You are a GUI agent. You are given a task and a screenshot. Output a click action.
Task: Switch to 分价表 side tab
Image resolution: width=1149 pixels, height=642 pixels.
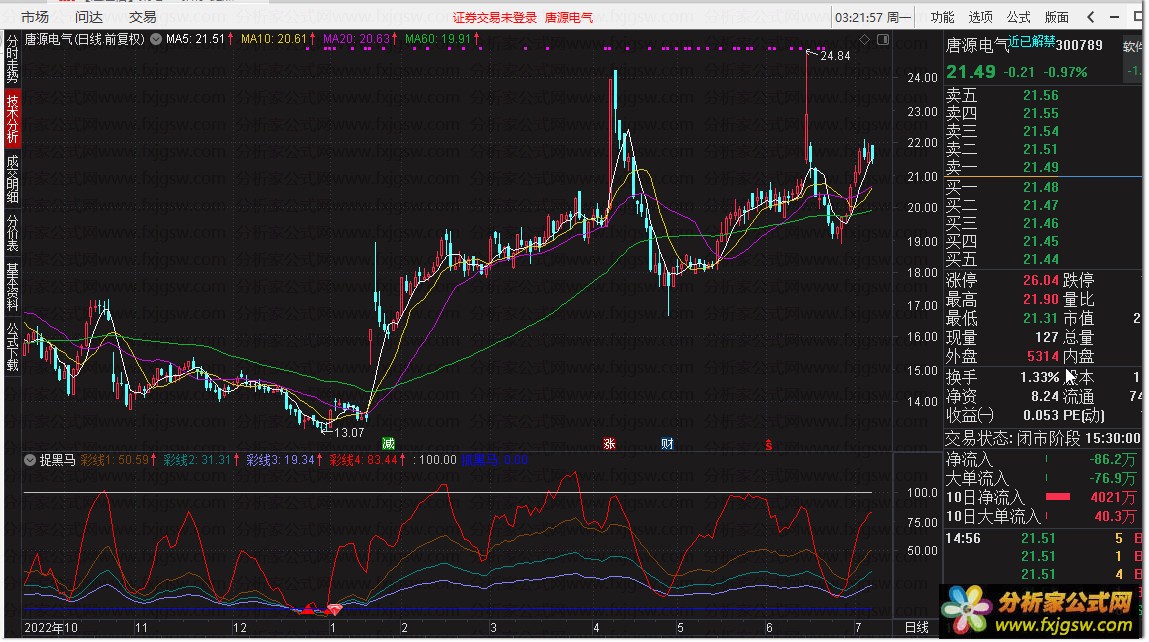12,233
